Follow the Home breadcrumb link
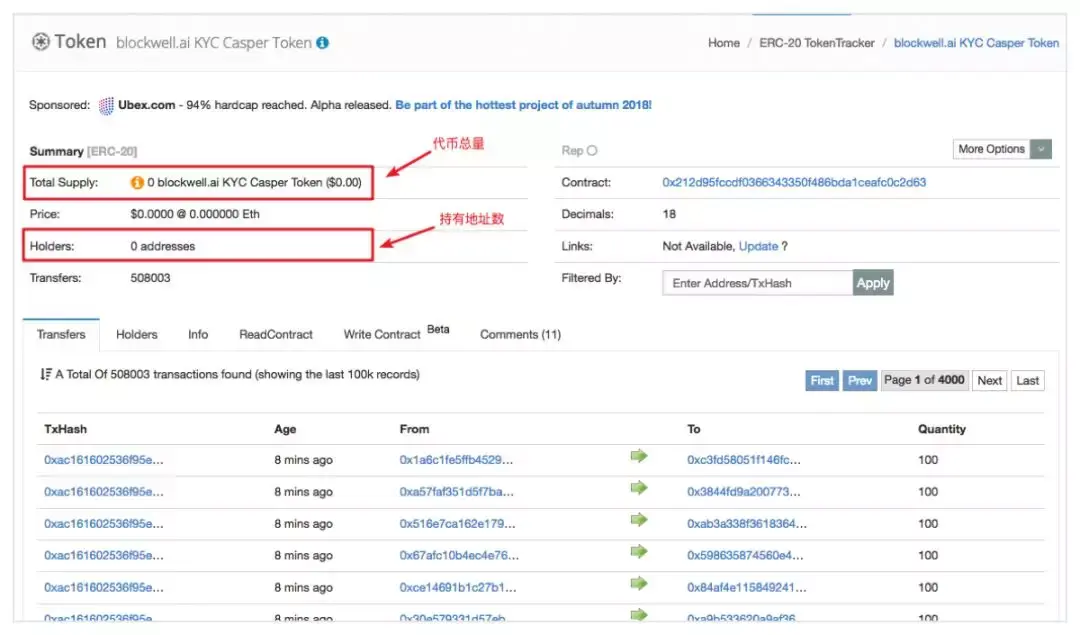The image size is (1080, 635). [x=724, y=43]
